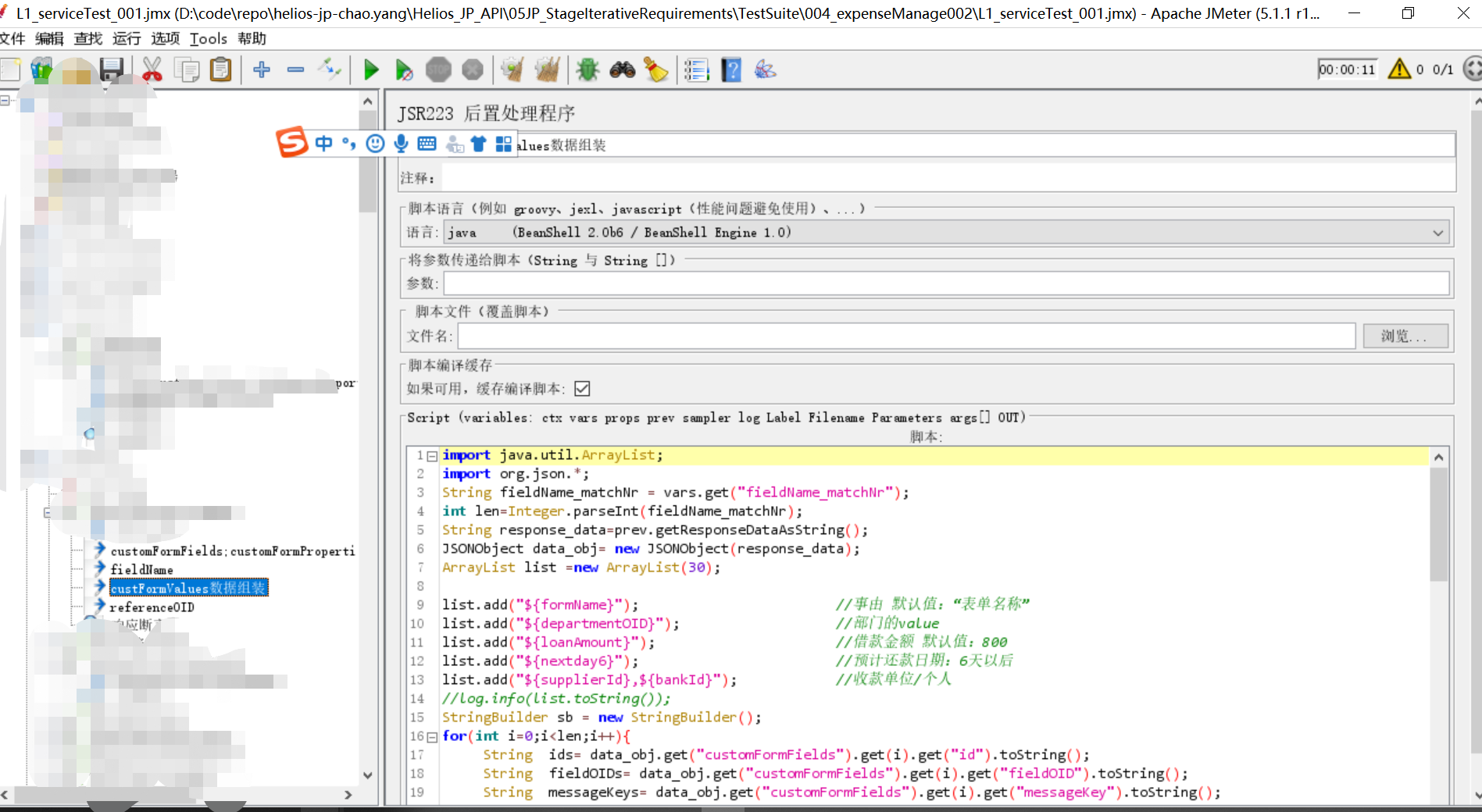Cut the selected element with scissors icon
This screenshot has width=1482, height=812.
click(x=152, y=69)
